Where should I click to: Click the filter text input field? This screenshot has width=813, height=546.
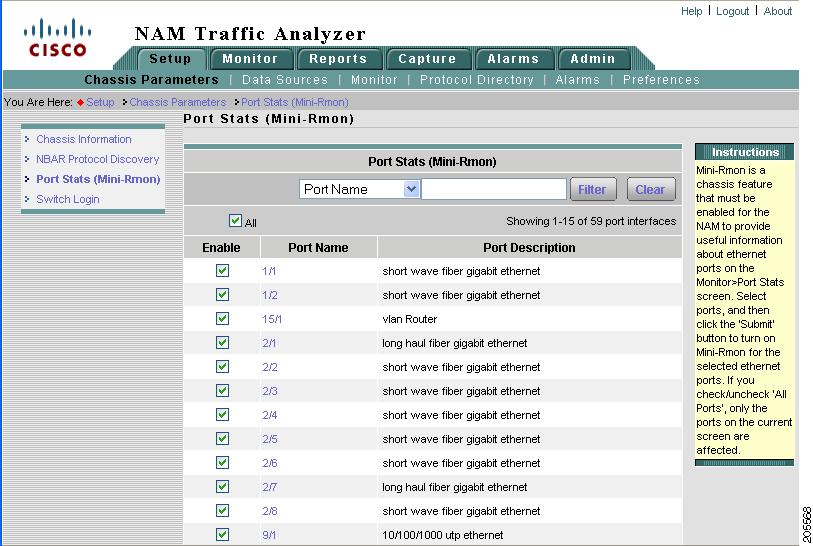pos(494,189)
